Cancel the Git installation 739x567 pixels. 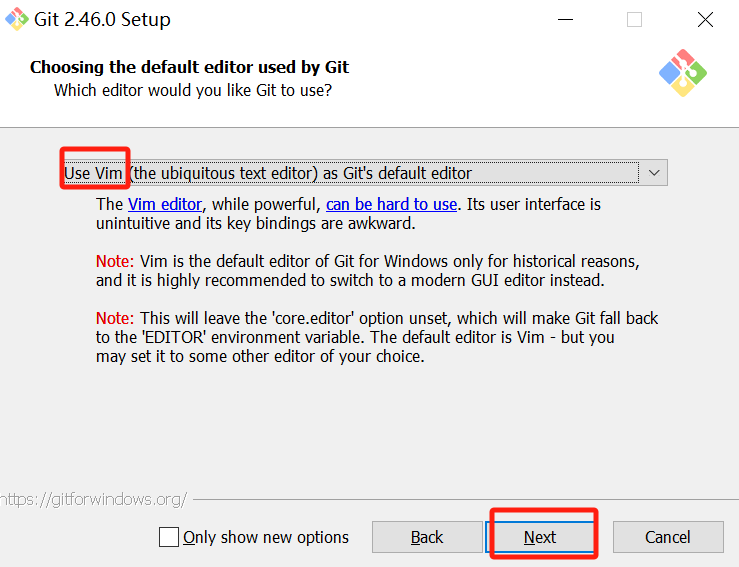(667, 537)
